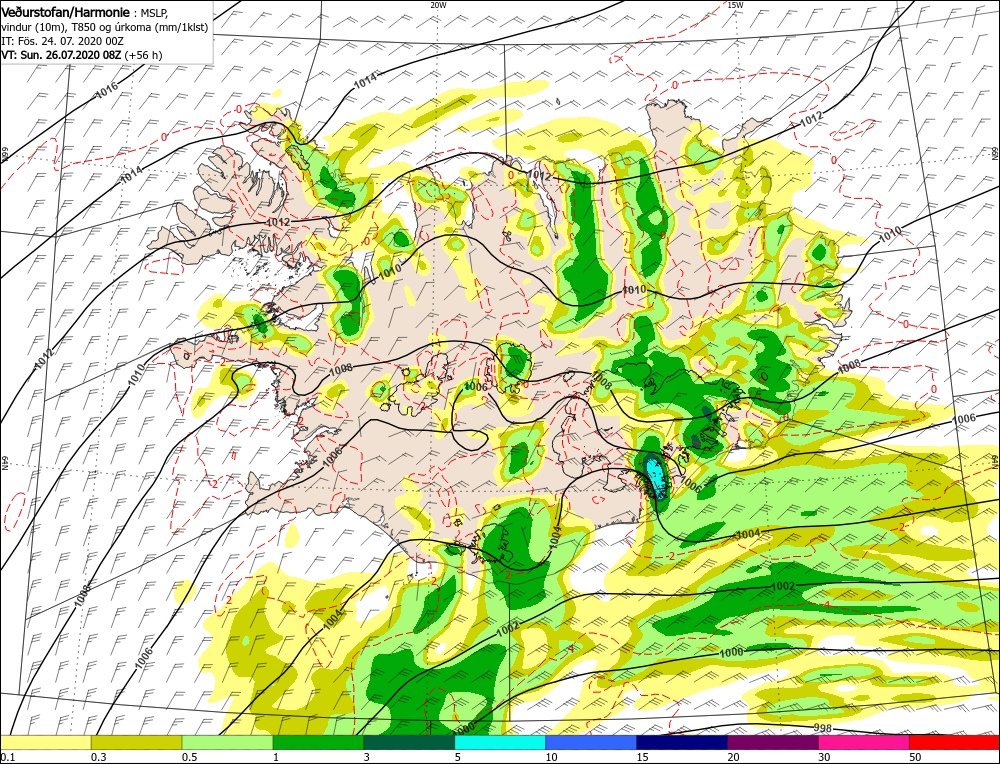Click the legend value '20'
Screen dimensions: 1000x764
tap(733, 757)
